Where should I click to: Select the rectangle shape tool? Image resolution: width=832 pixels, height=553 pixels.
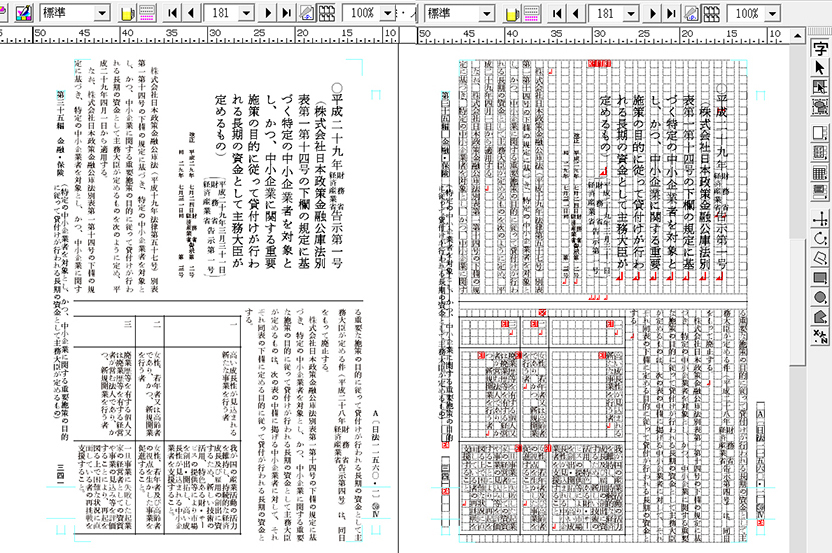point(820,277)
